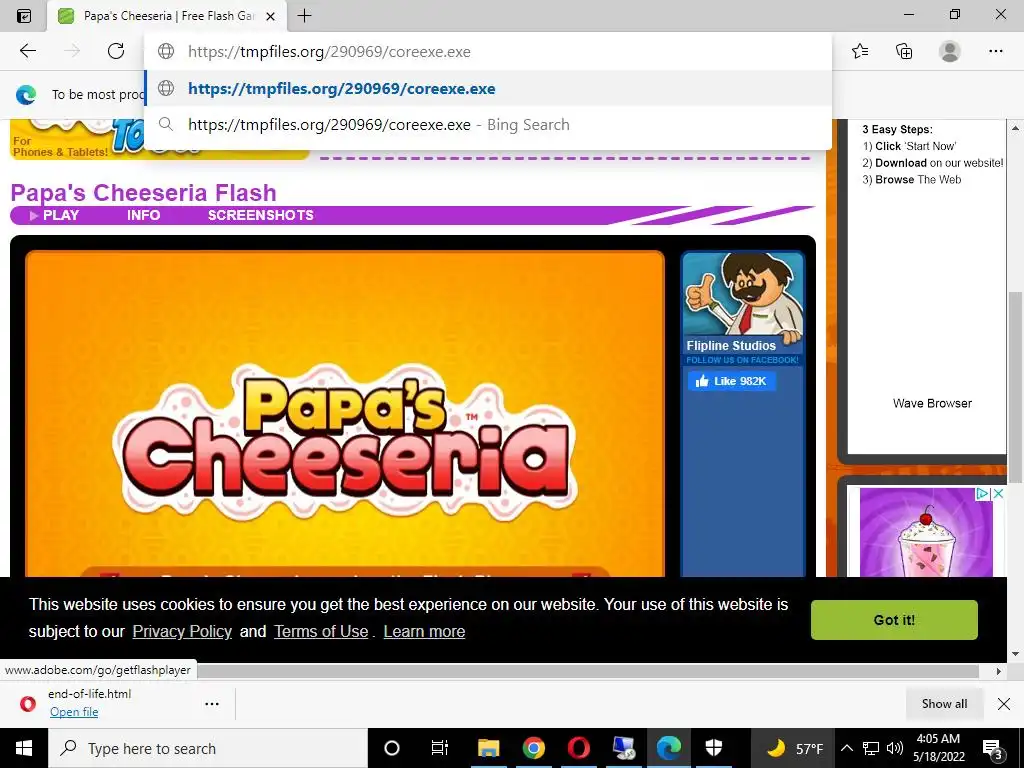
Task: Open File Explorer from taskbar
Action: (x=488, y=748)
